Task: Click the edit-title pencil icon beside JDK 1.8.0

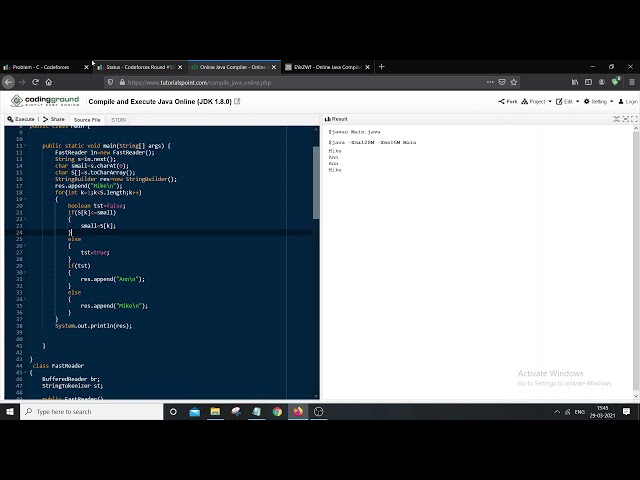Action: tap(237, 101)
